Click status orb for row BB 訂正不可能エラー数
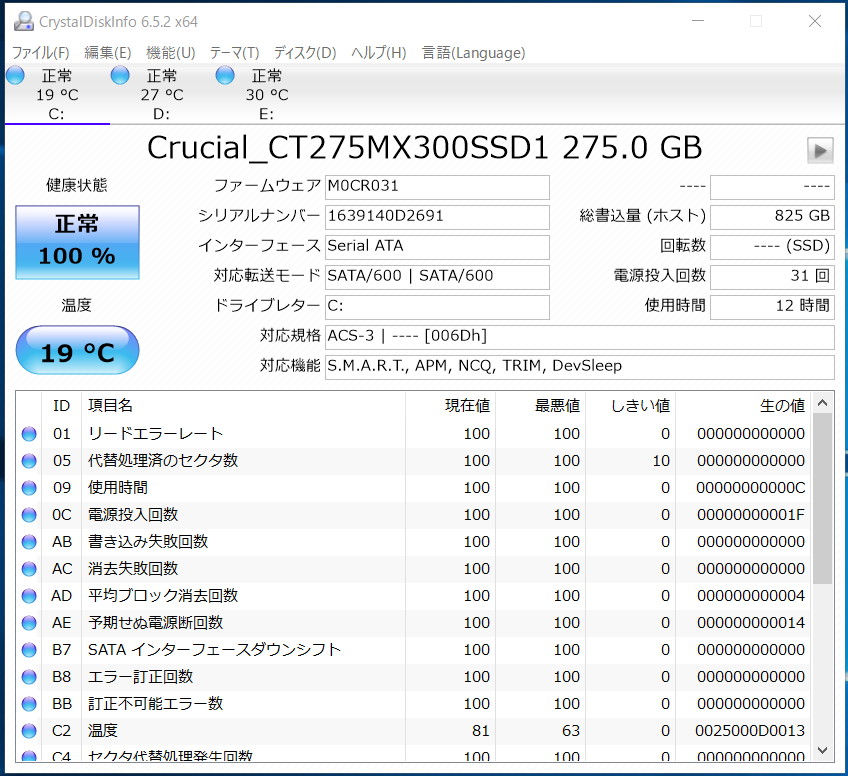The height and width of the screenshot is (776, 848). coord(29,704)
